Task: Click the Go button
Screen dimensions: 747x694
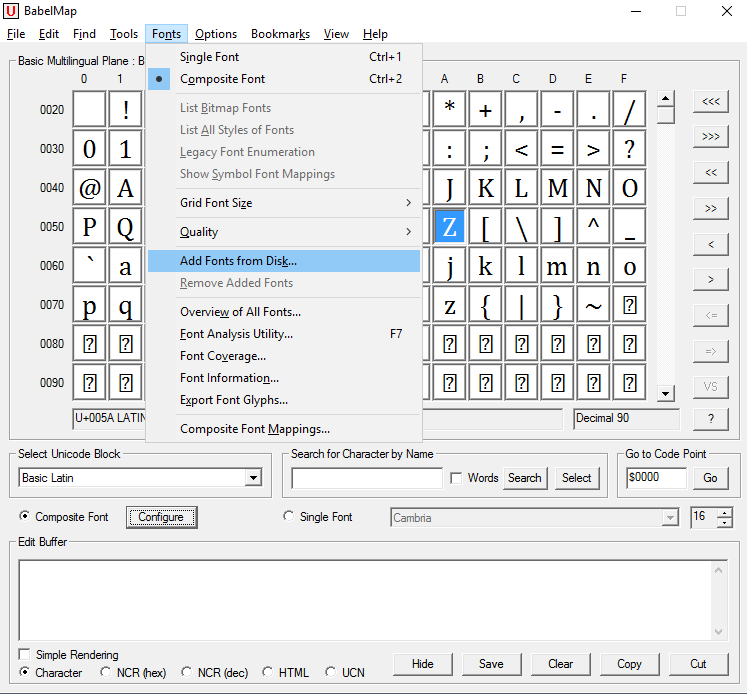Action: 710,478
